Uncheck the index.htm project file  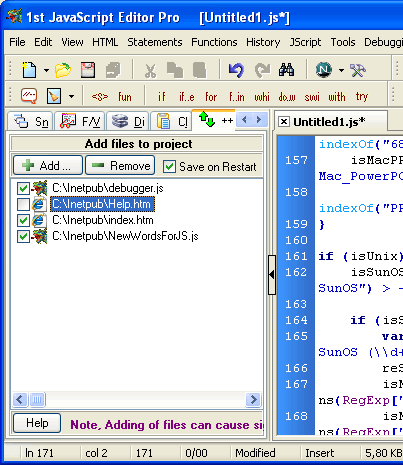23,220
